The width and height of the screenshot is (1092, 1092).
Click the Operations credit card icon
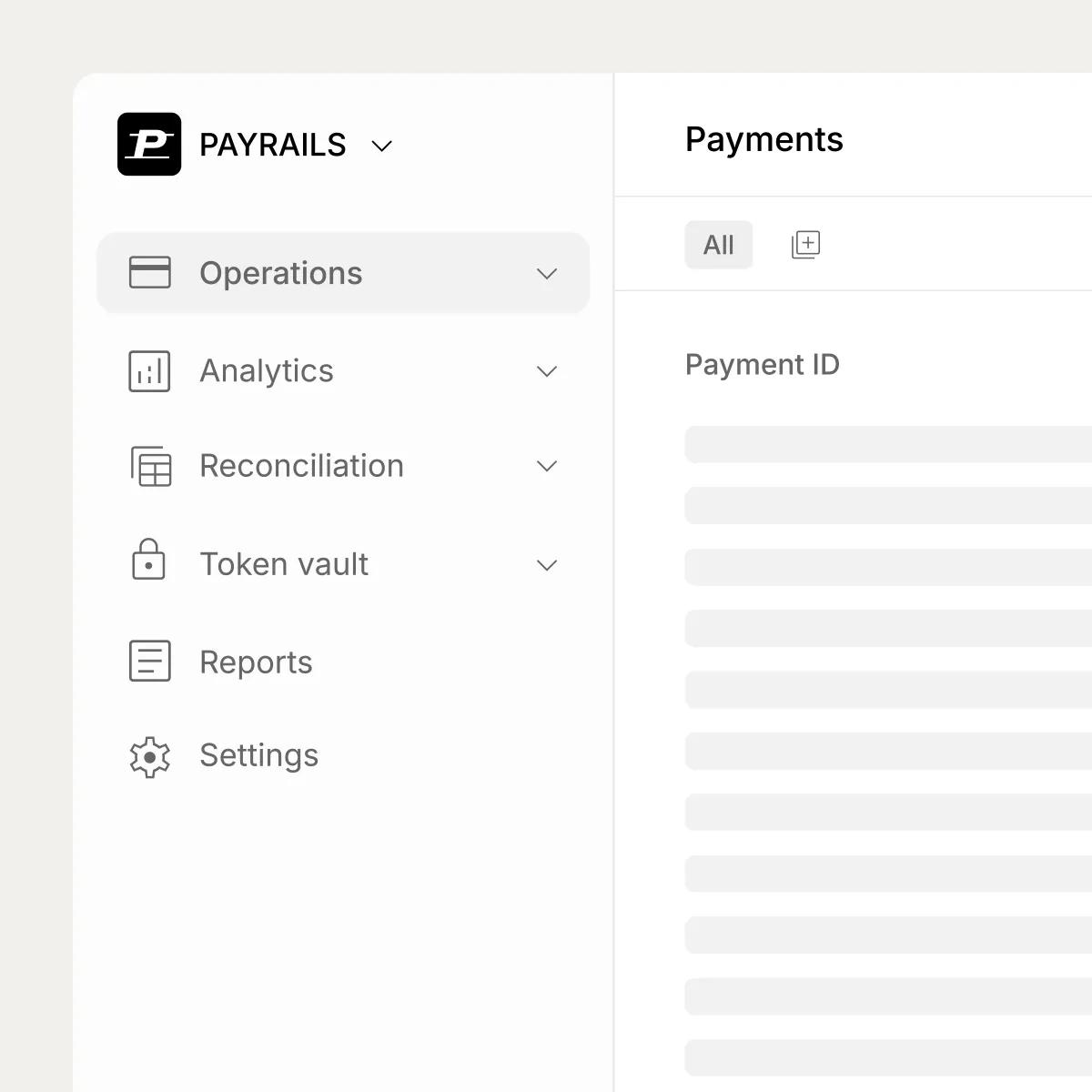click(150, 272)
